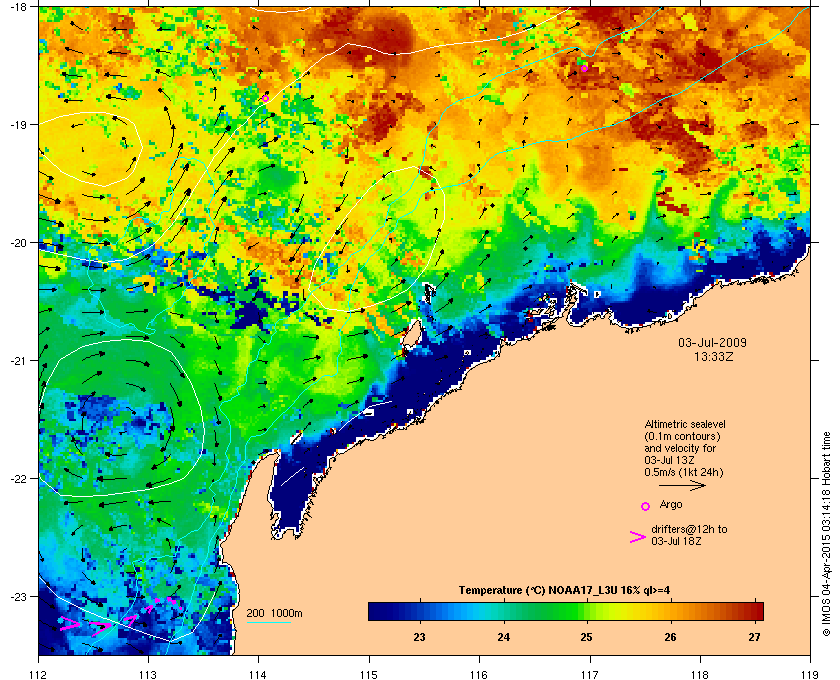This screenshot has height=680, width=840.
Task: Click the velocity scale arrow in legend
Action: (682, 486)
